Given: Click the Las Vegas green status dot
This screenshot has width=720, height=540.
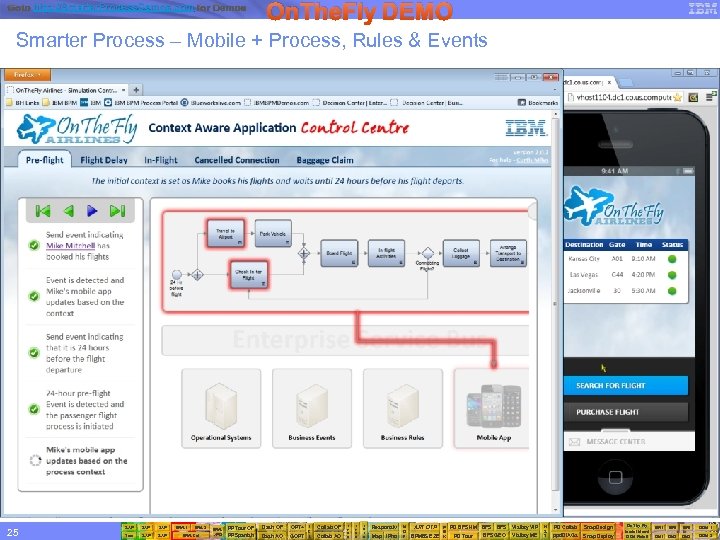Looking at the screenshot, I should point(672,275).
